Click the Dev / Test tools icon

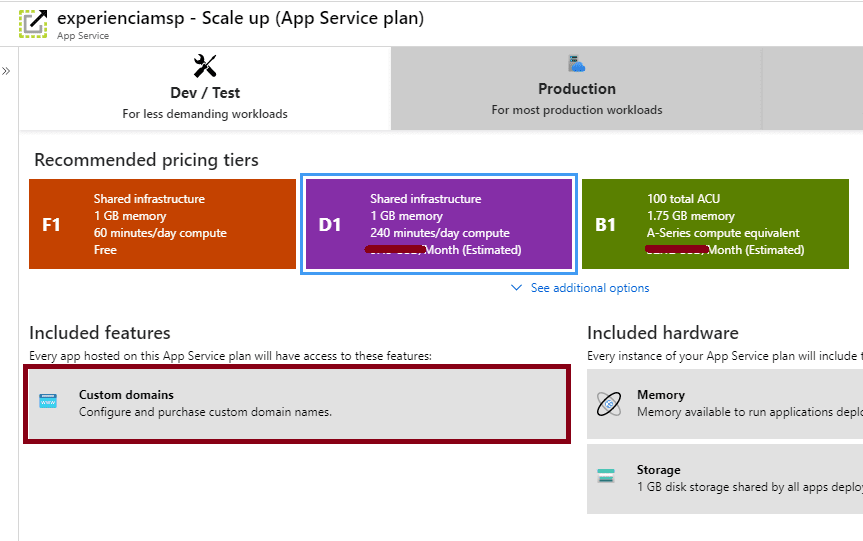(205, 66)
